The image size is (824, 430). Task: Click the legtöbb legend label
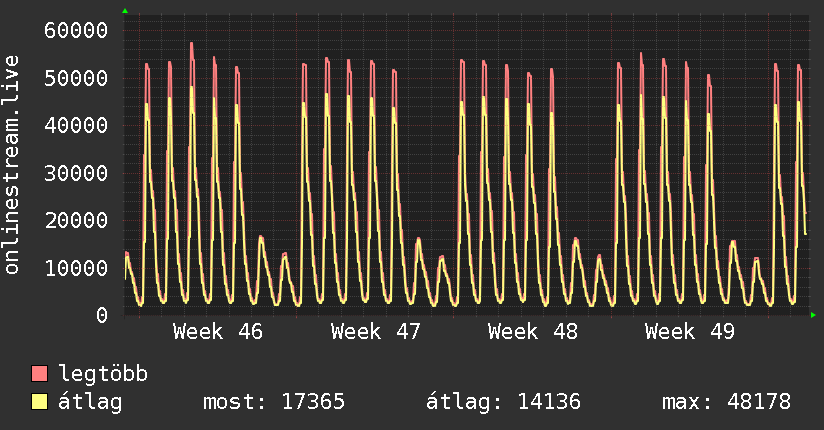click(x=103, y=374)
